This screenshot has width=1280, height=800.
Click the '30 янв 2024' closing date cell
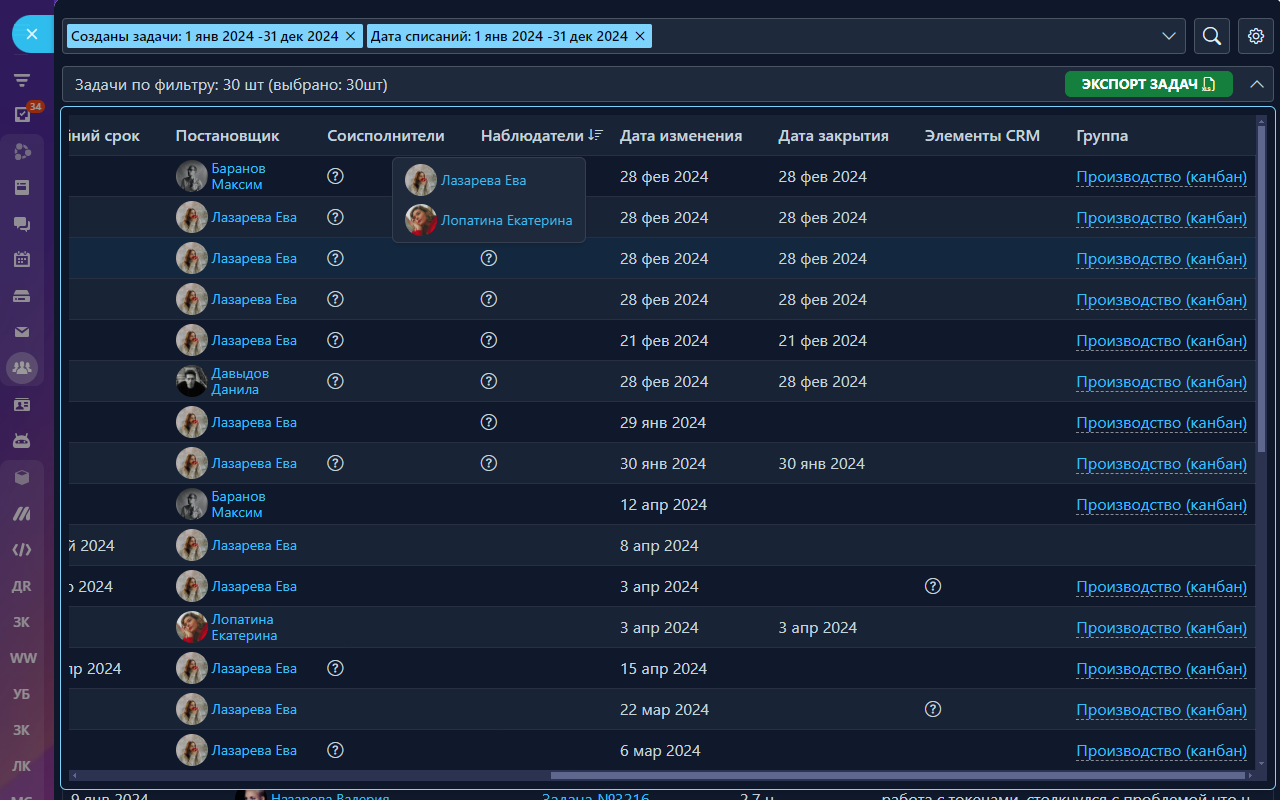[x=822, y=464]
